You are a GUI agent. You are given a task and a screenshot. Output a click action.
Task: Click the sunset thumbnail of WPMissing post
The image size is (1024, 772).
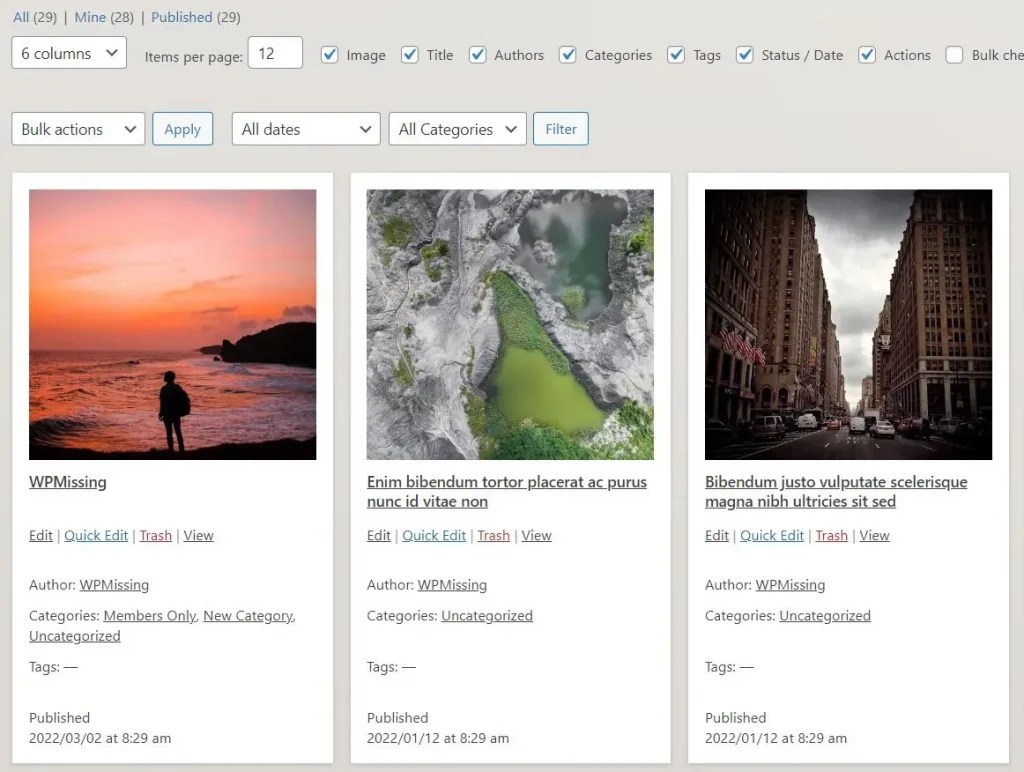[x=172, y=324]
